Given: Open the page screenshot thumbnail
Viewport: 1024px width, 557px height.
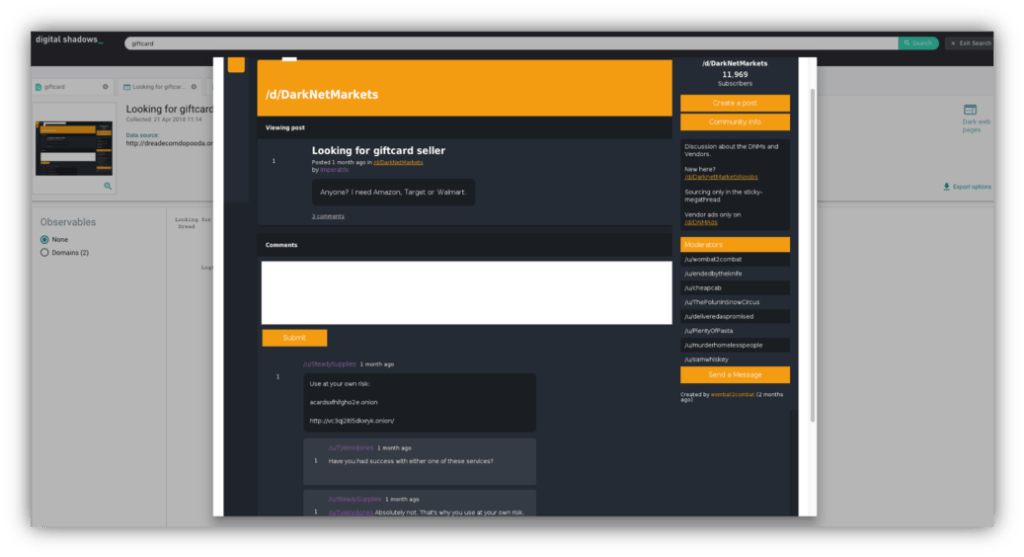Looking at the screenshot, I should point(74,148).
